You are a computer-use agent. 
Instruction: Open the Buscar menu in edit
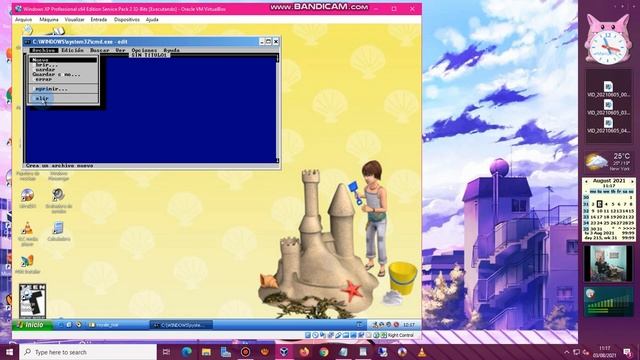100,50
